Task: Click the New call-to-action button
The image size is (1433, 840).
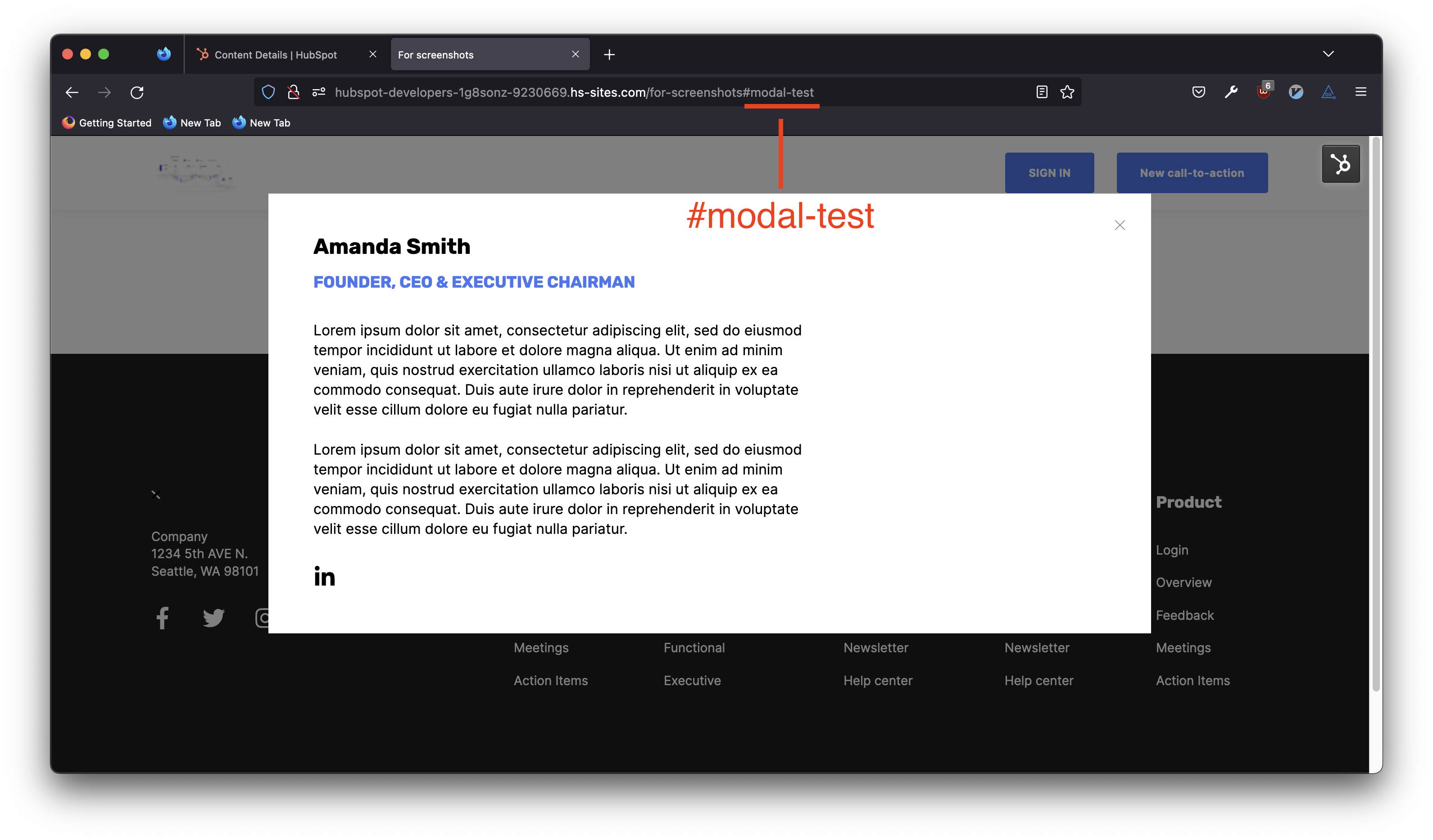Action: 1191,172
